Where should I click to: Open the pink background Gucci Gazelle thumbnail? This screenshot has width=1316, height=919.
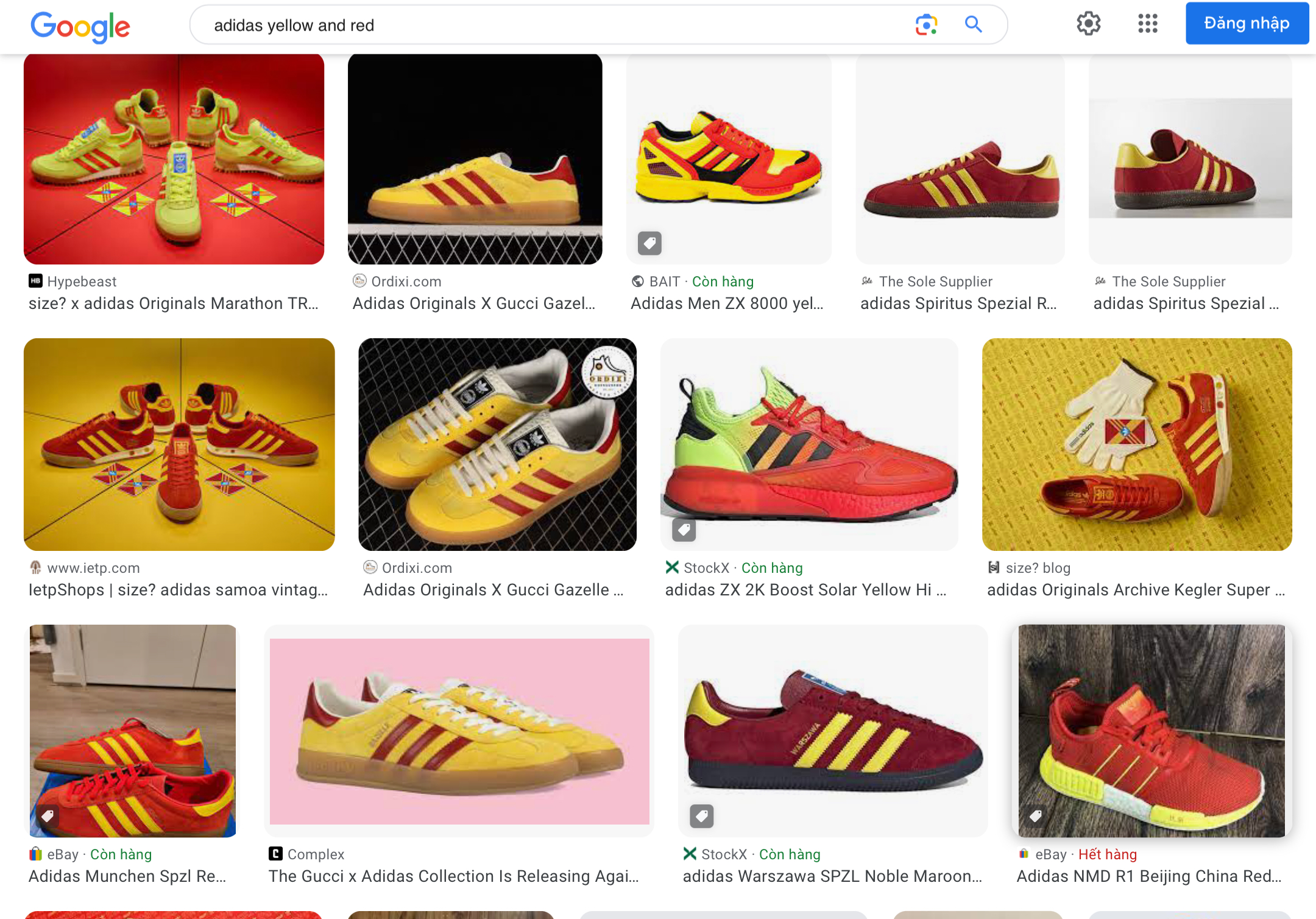(459, 731)
